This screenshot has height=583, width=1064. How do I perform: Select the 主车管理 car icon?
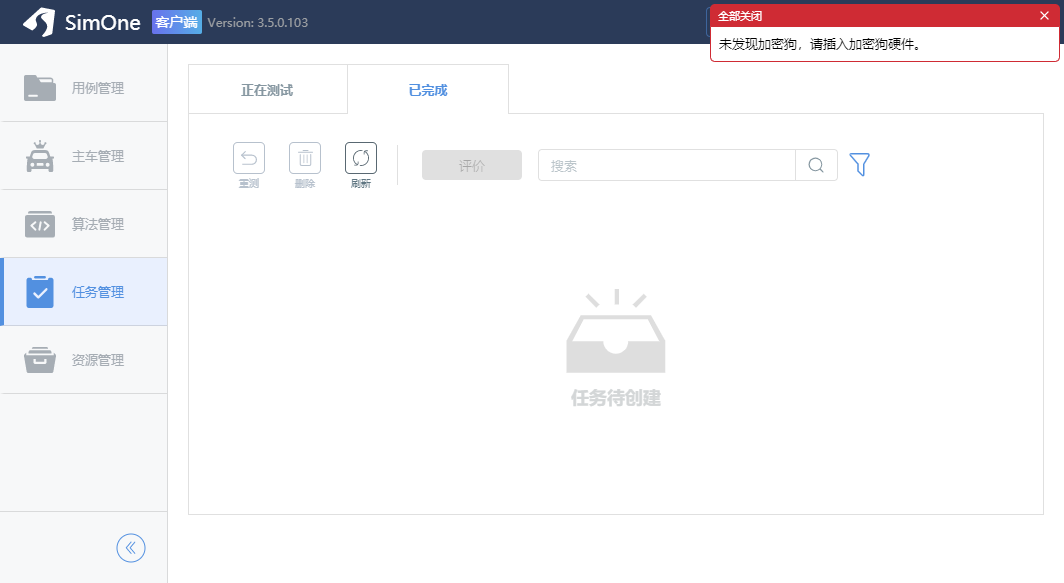pyautogui.click(x=40, y=157)
